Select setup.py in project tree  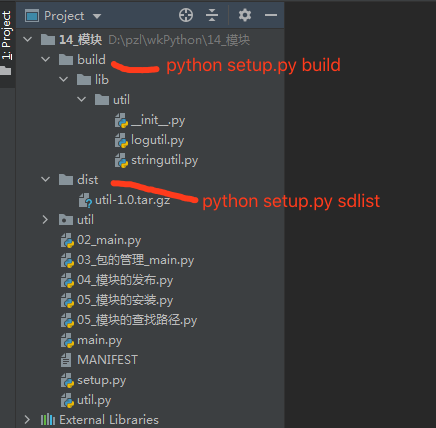(101, 380)
